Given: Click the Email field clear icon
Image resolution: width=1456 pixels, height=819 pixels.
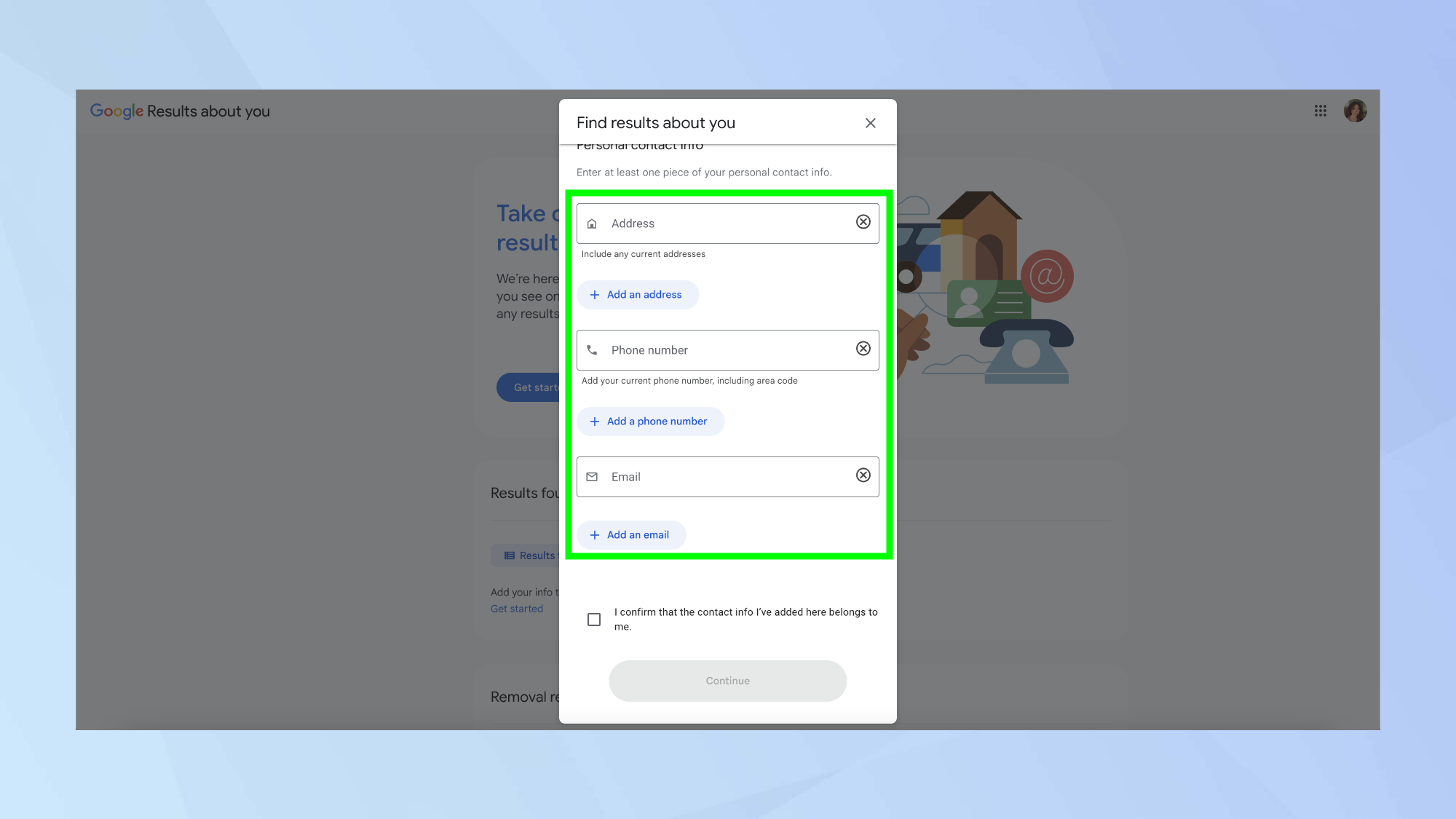Looking at the screenshot, I should pyautogui.click(x=863, y=475).
